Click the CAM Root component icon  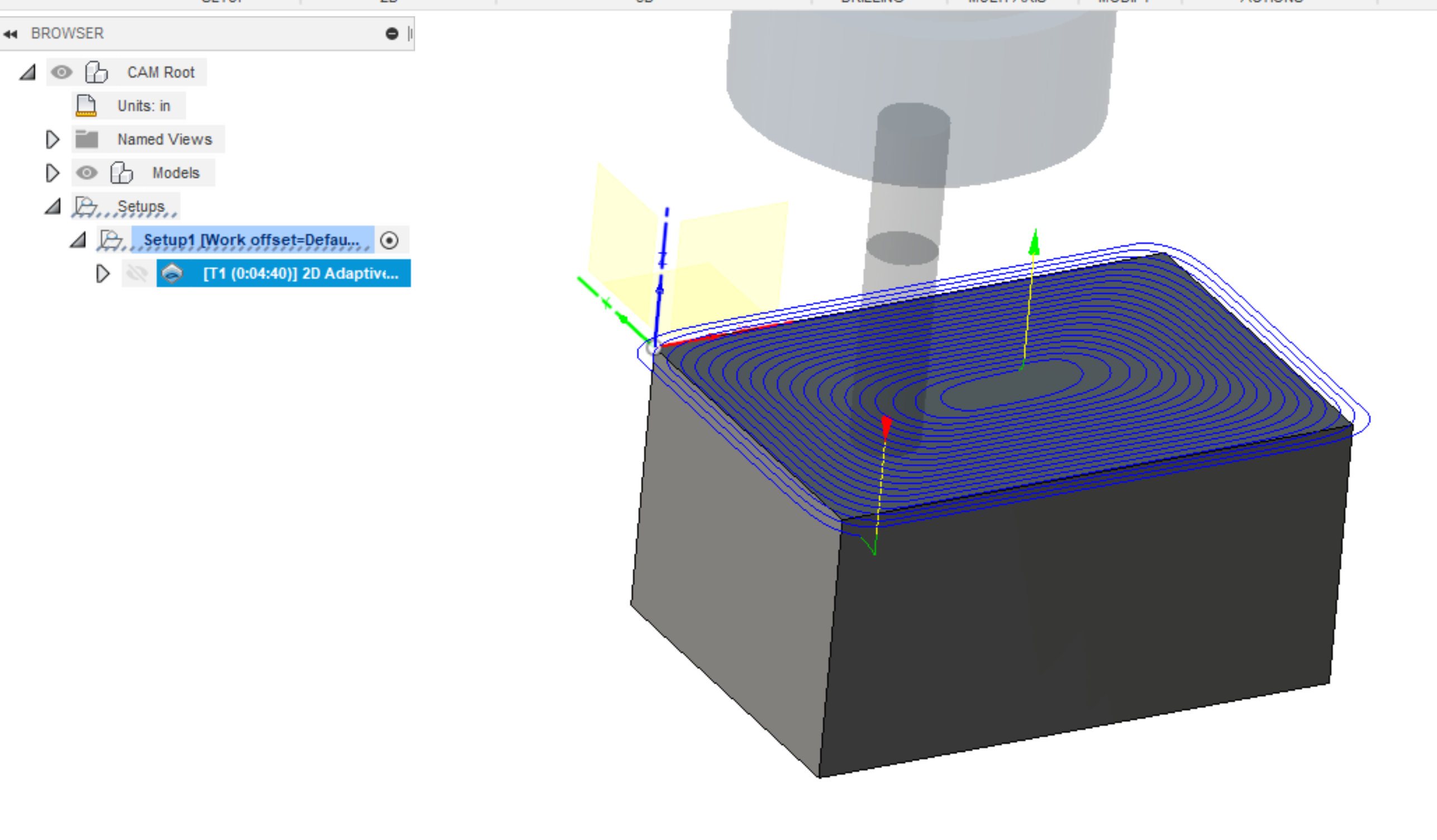[96, 73]
